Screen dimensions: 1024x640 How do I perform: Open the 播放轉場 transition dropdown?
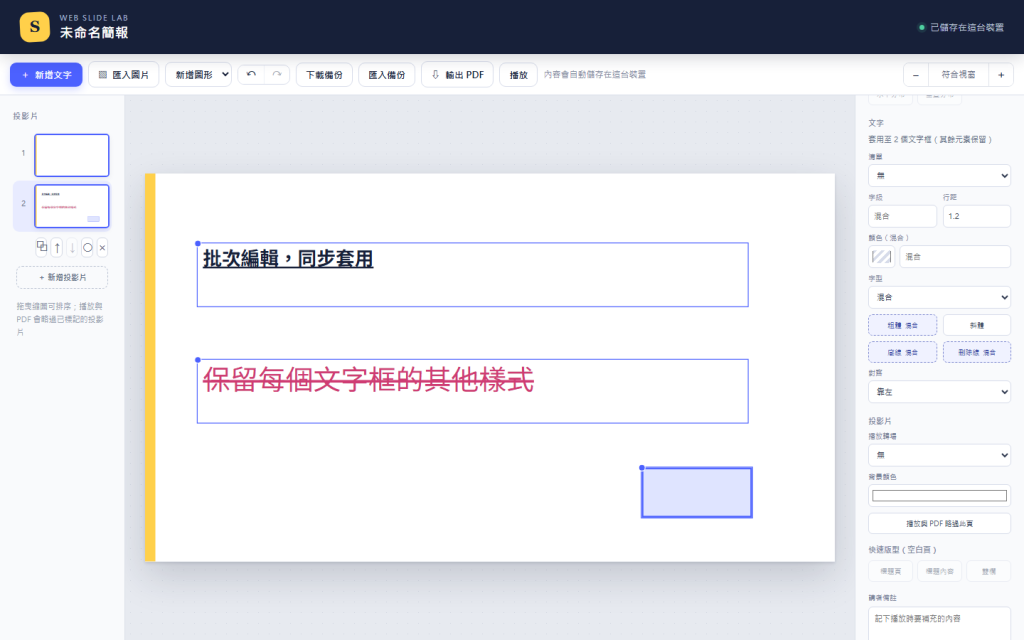pos(939,455)
